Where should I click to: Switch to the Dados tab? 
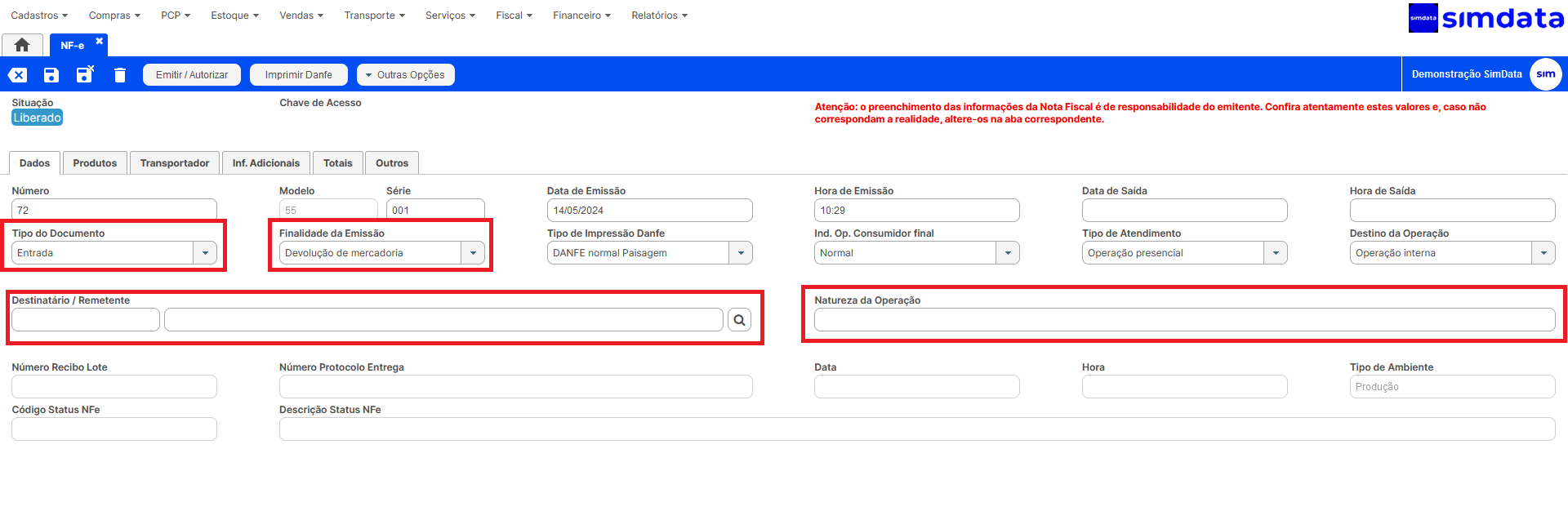tap(34, 163)
